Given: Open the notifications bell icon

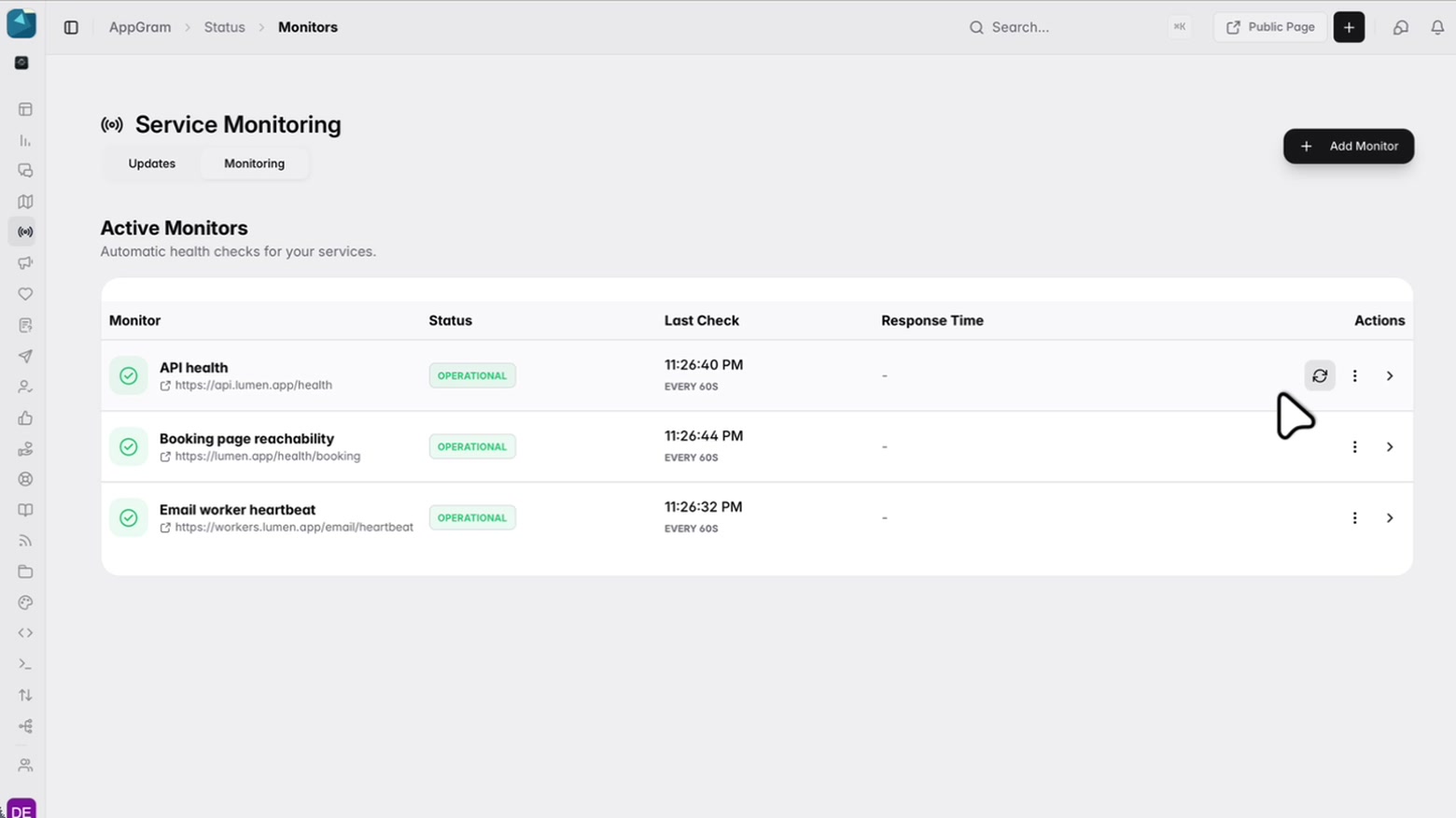Looking at the screenshot, I should point(1437,27).
